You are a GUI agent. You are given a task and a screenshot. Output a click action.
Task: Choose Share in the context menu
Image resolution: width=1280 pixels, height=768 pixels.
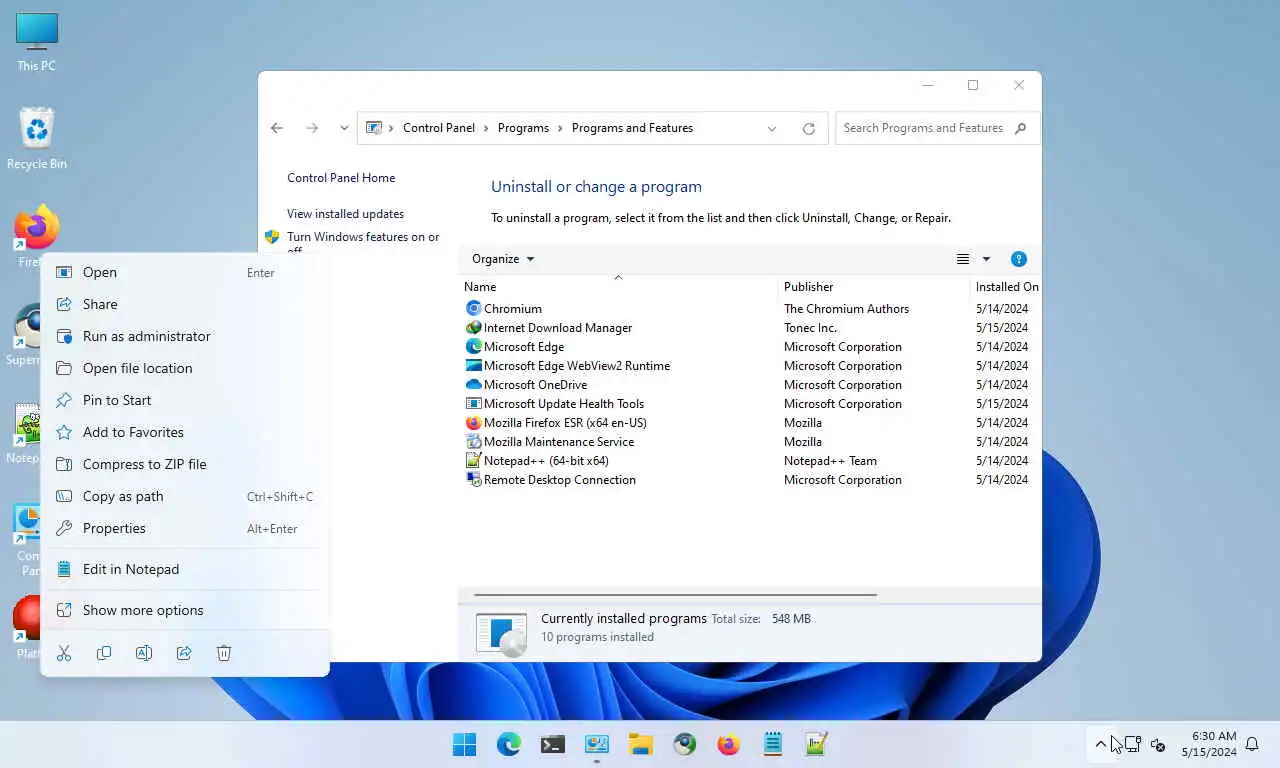[x=185, y=304]
